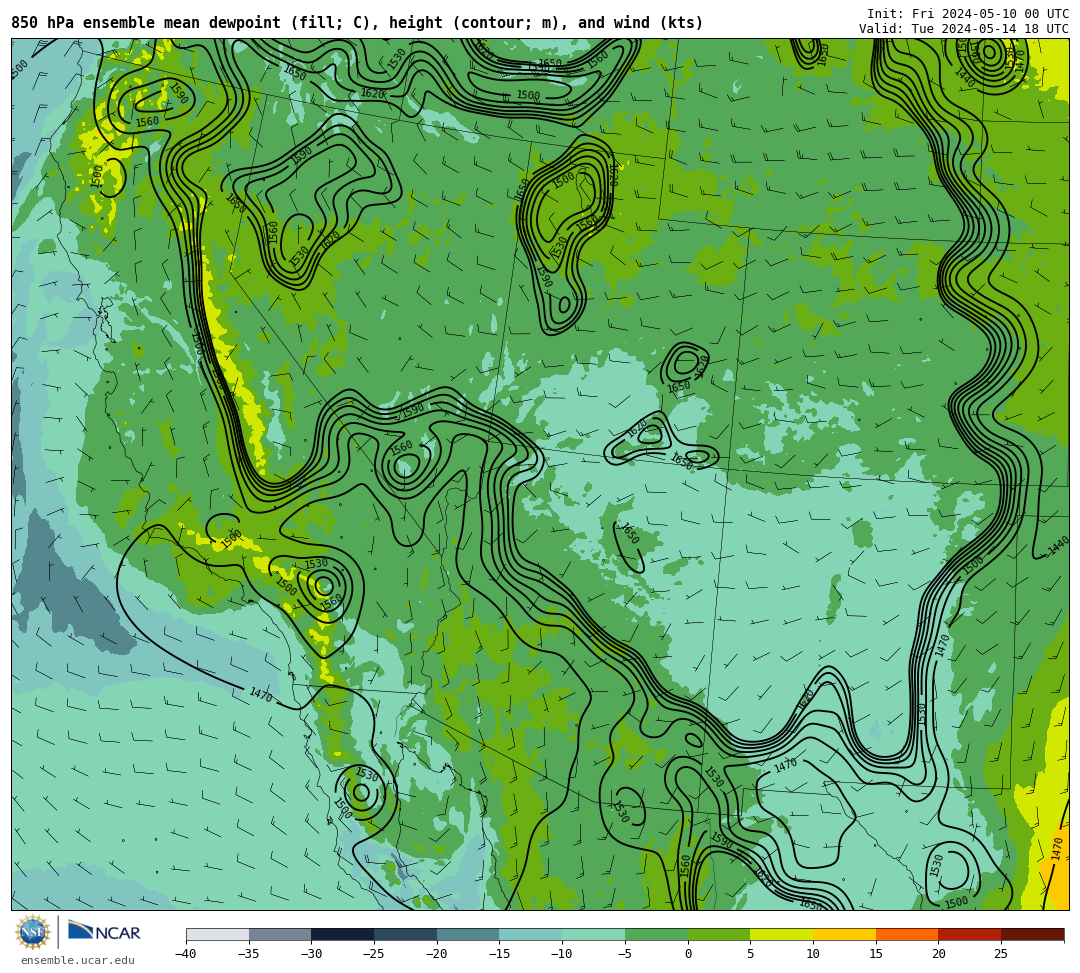Screen dimensions: 1080x973
Task: Click the -15 to -10 colorbar swatch
Action: point(531,934)
